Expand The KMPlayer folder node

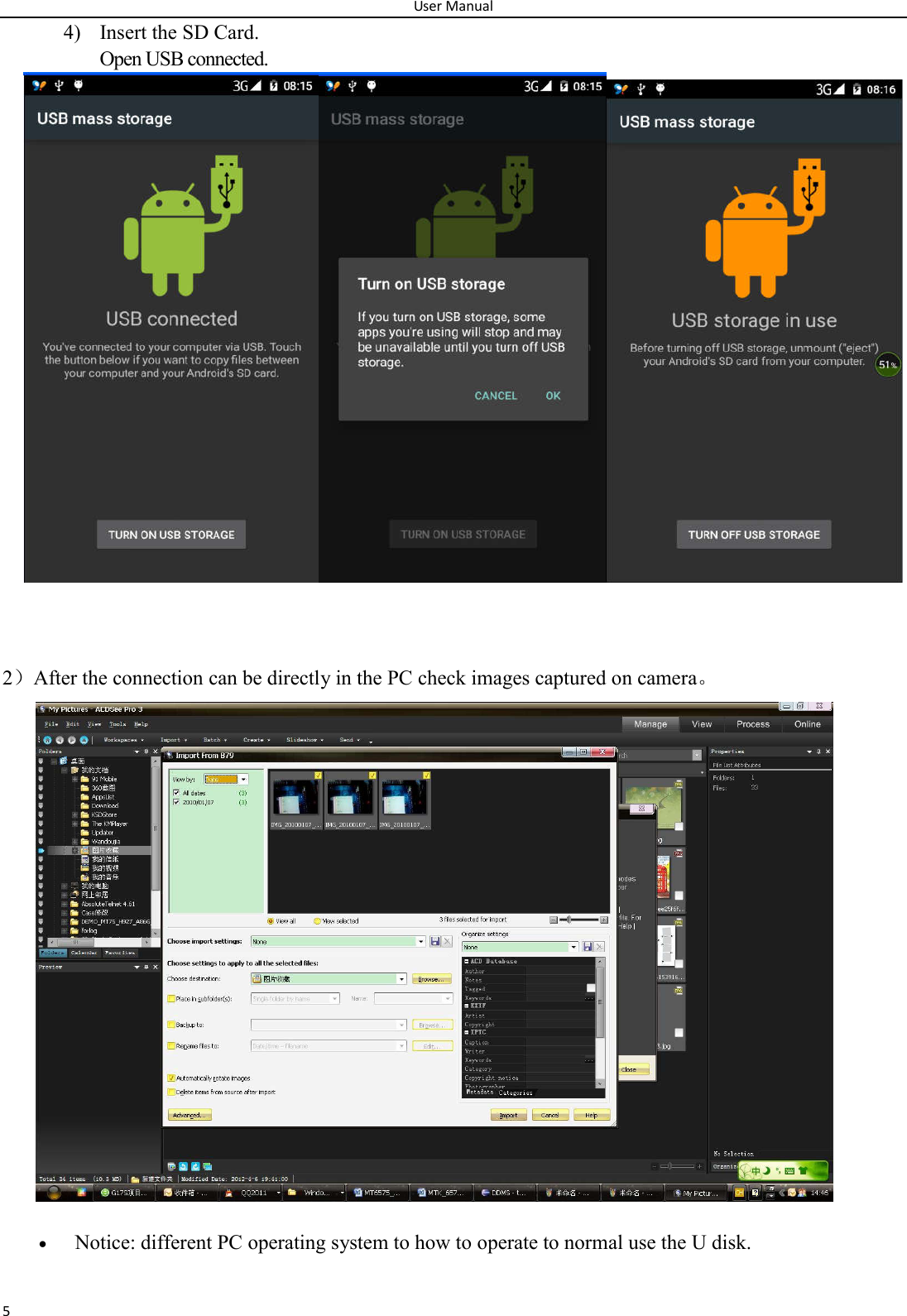point(74,824)
